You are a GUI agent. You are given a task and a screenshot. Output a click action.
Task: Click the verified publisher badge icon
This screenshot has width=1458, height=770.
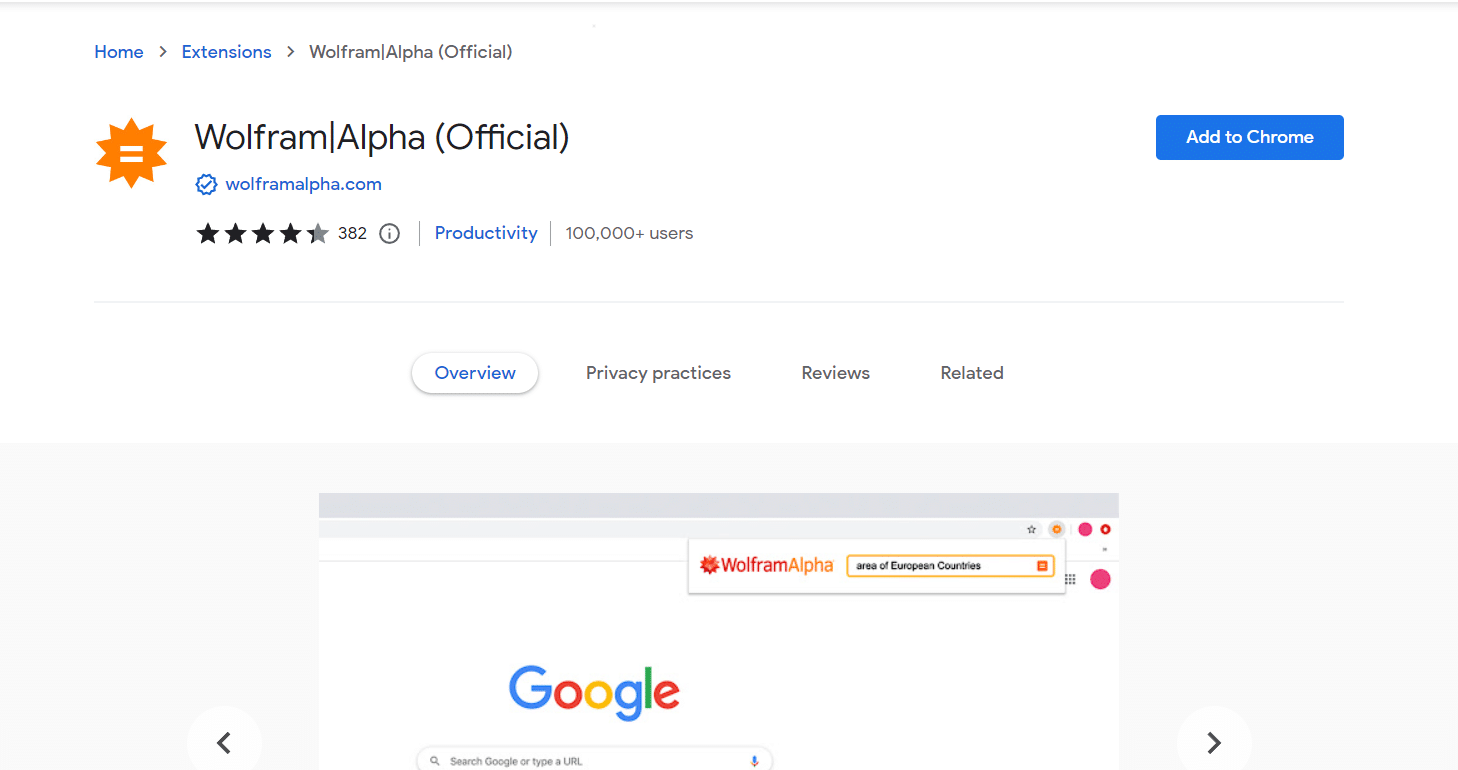click(206, 184)
